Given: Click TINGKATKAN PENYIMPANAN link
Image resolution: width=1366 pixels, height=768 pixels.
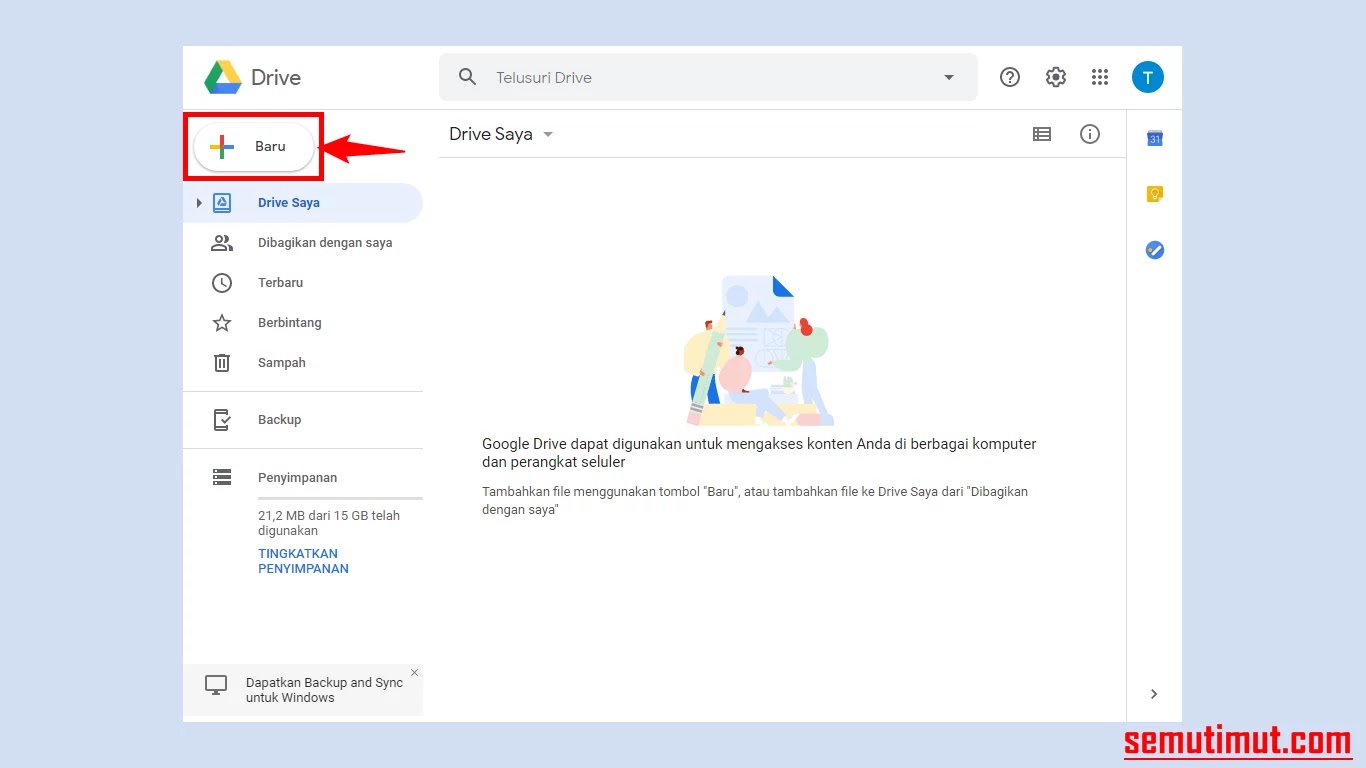Looking at the screenshot, I should pos(303,561).
